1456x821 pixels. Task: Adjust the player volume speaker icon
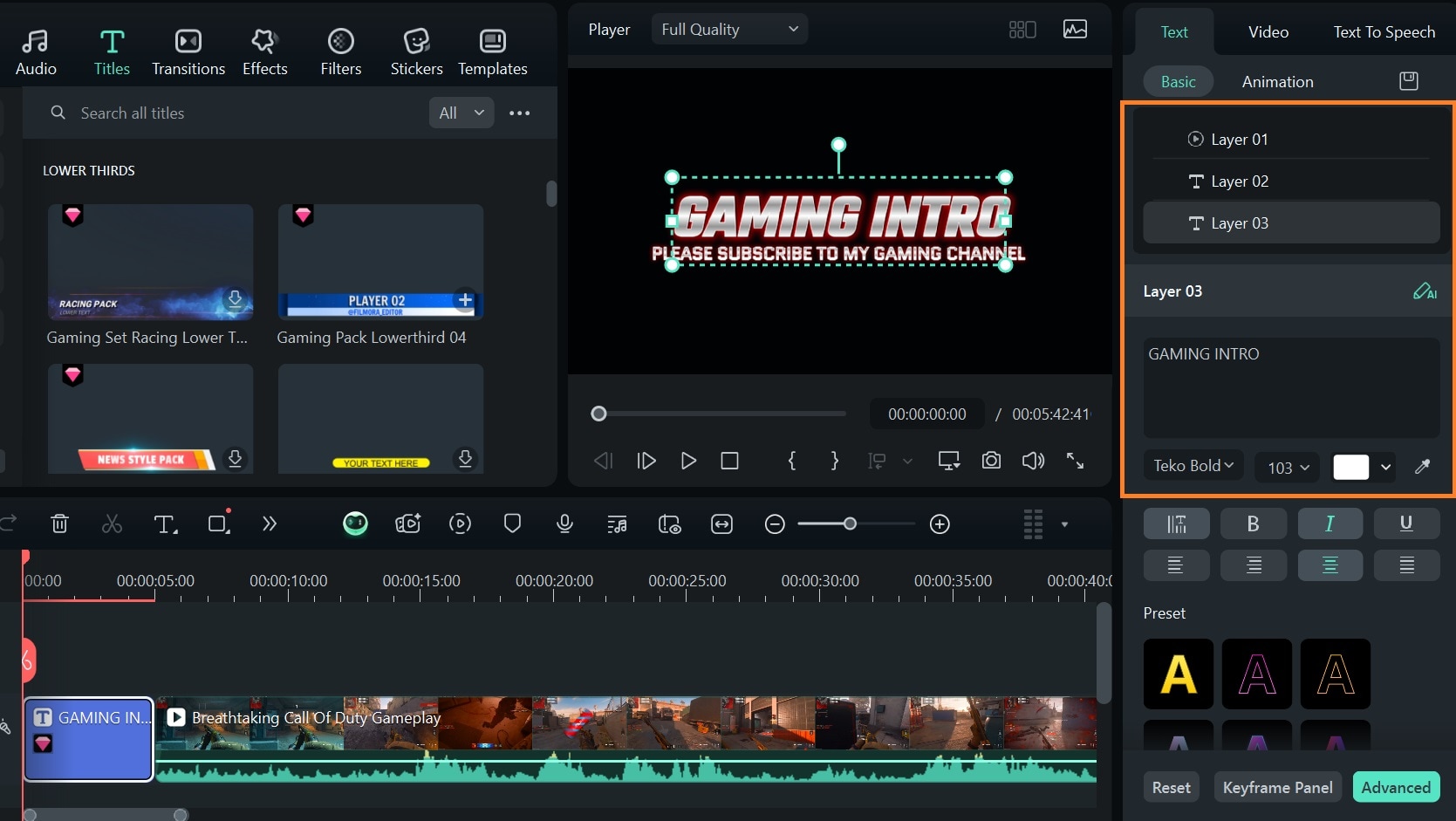pyautogui.click(x=1033, y=461)
